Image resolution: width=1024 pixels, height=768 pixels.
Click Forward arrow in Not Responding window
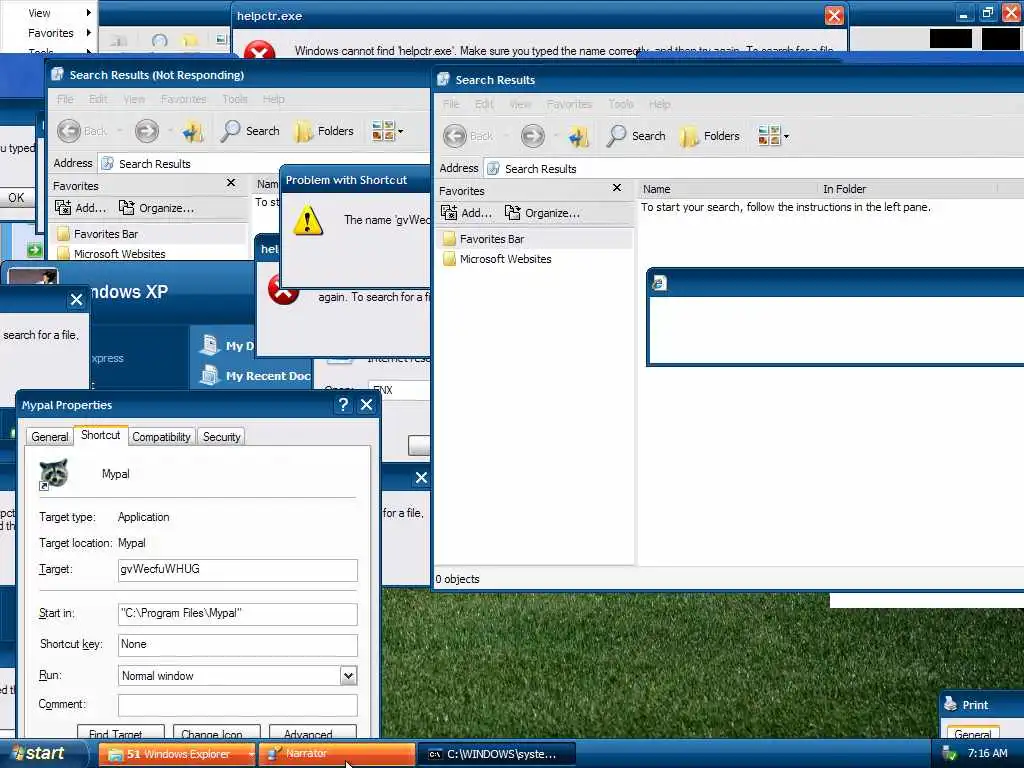[146, 131]
